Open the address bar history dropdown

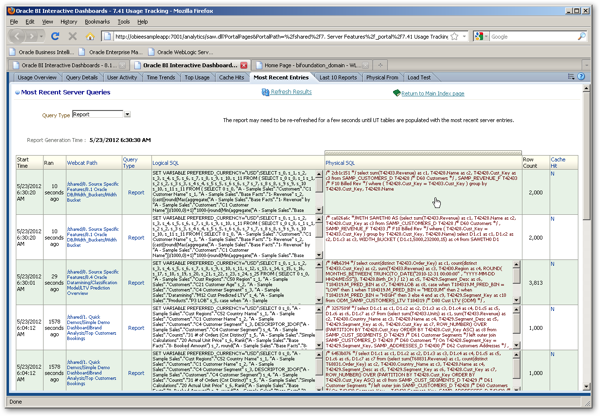tap(464, 37)
